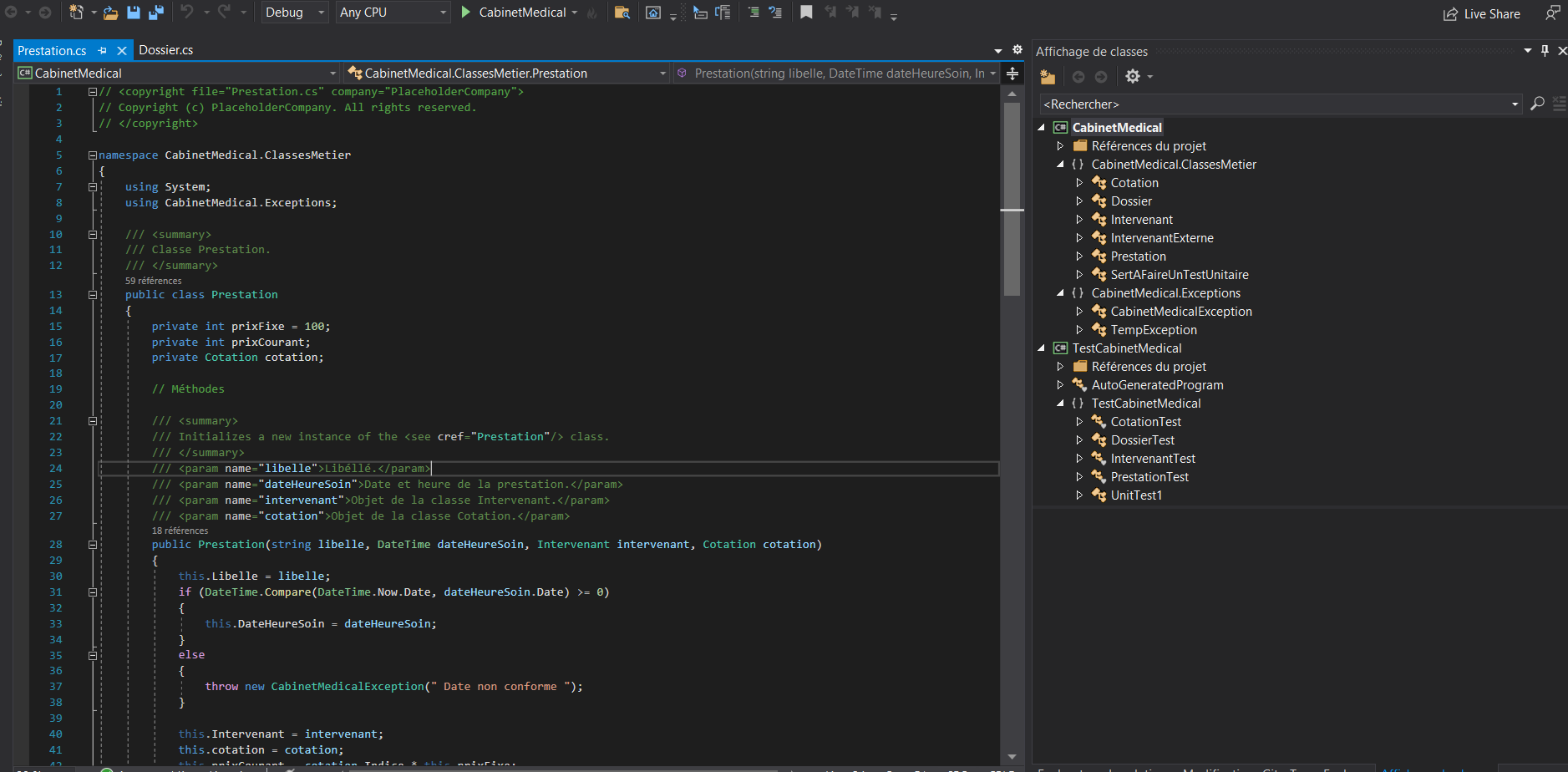Click the Find in Files icon
1568x772 pixels.
coord(622,13)
